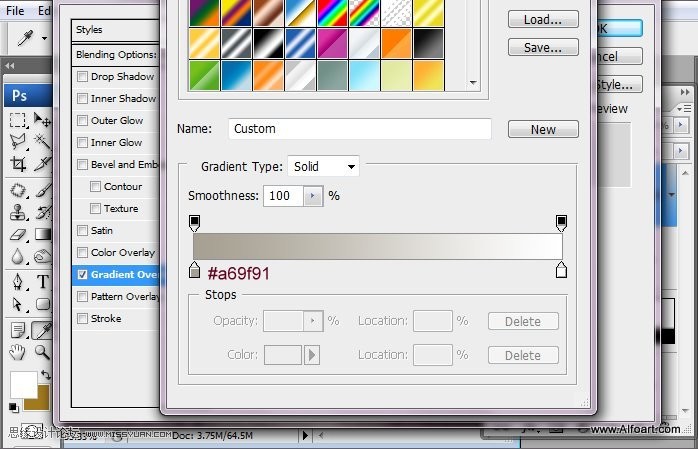The height and width of the screenshot is (449, 698).
Task: Select the Rectangular Marquee tool
Action: point(17,120)
